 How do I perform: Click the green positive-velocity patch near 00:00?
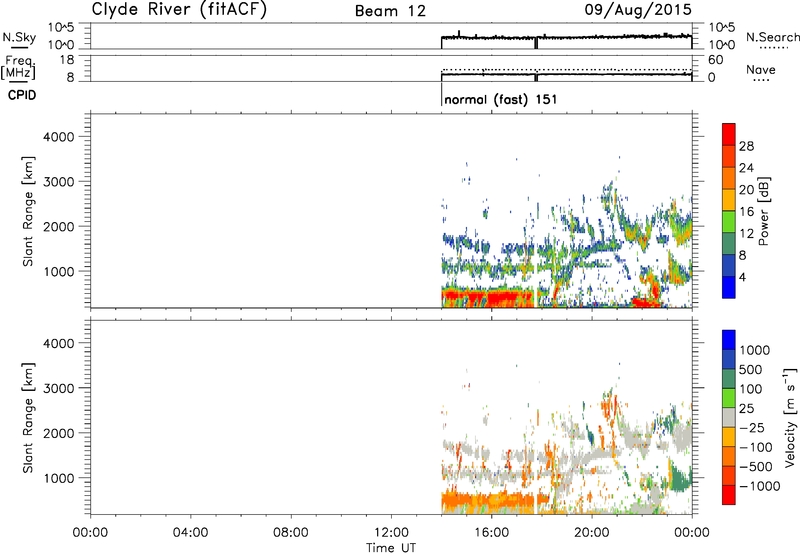tap(680, 479)
